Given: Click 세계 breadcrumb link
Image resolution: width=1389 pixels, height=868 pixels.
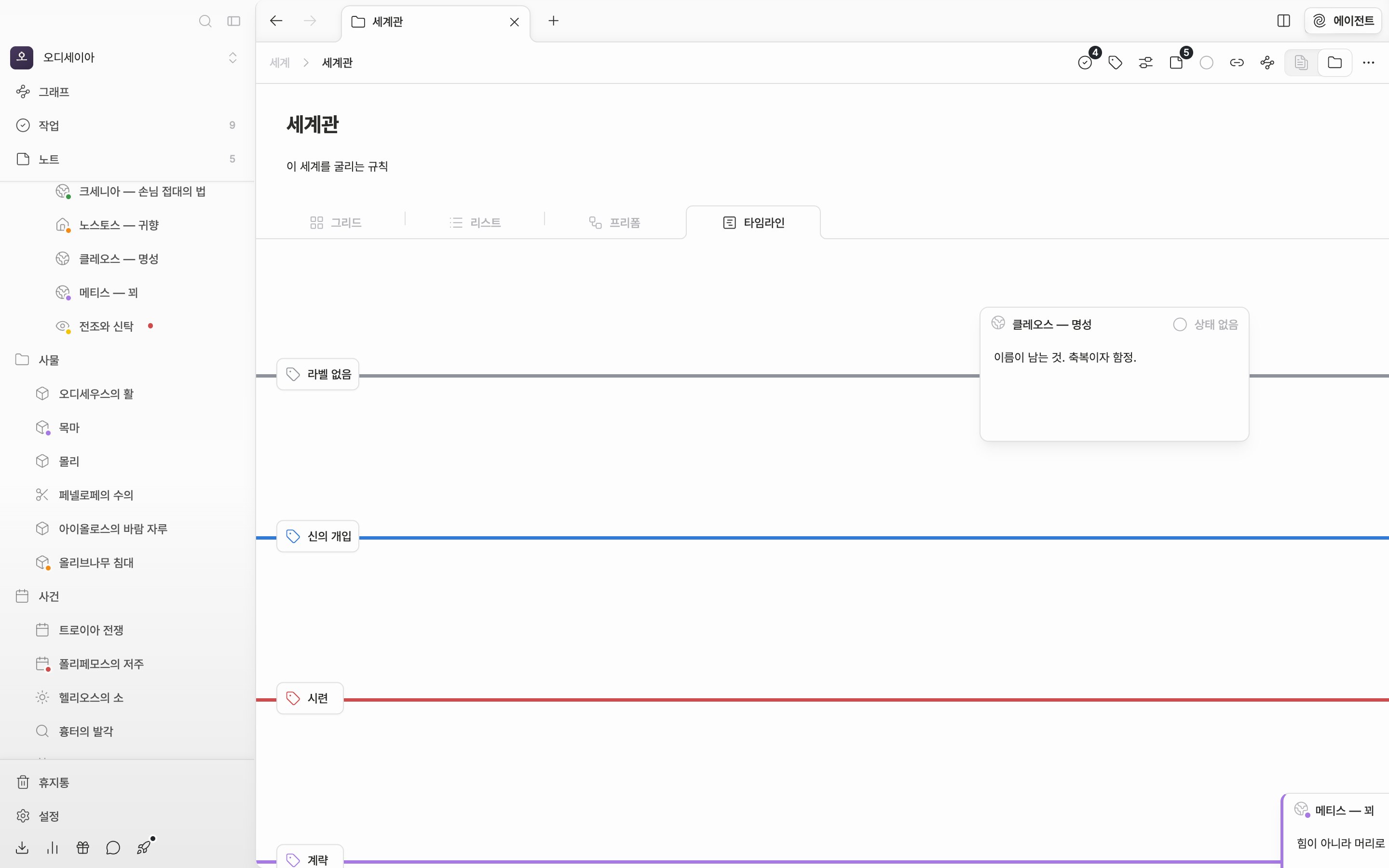Looking at the screenshot, I should click(x=280, y=63).
